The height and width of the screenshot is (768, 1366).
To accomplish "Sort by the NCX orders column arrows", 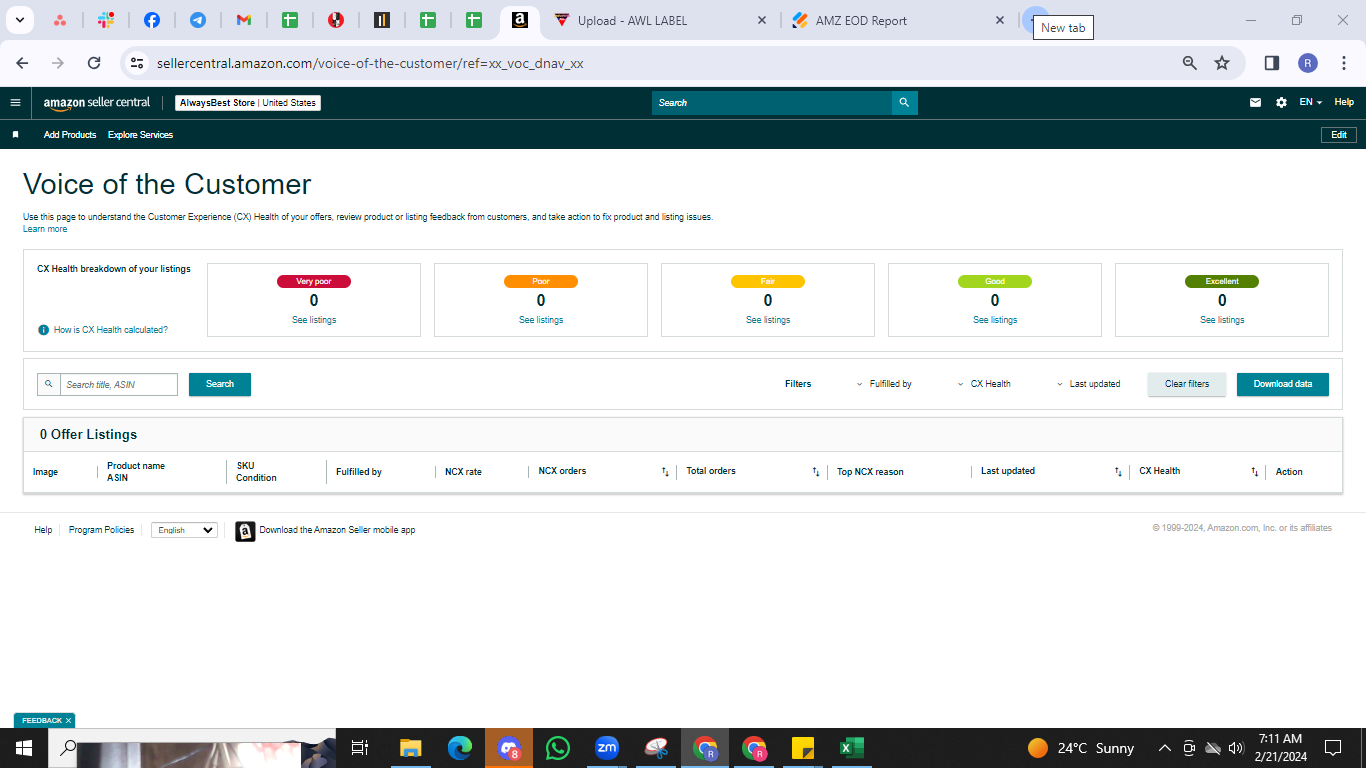I will tap(665, 472).
